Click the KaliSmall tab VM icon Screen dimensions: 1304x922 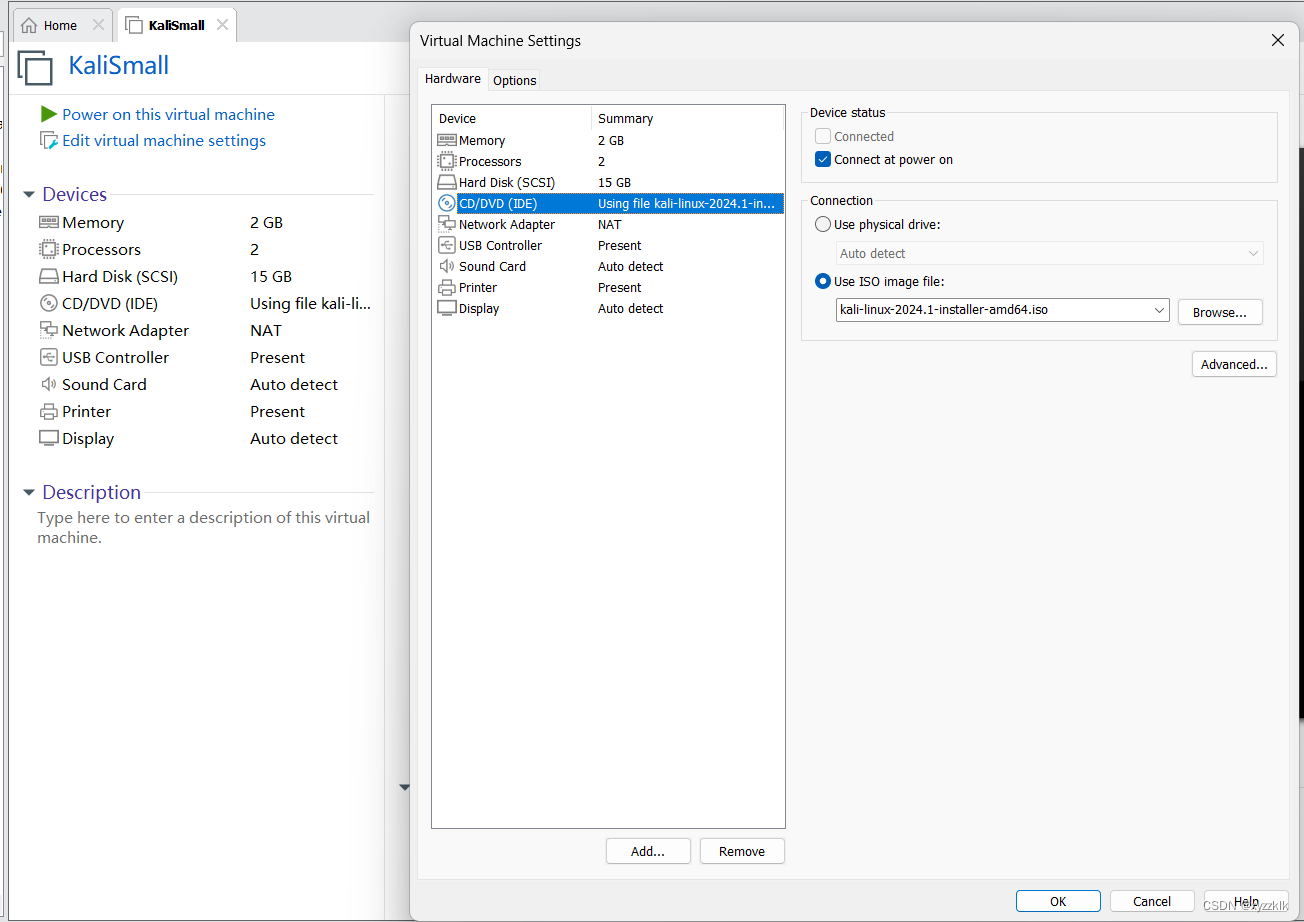(x=134, y=25)
